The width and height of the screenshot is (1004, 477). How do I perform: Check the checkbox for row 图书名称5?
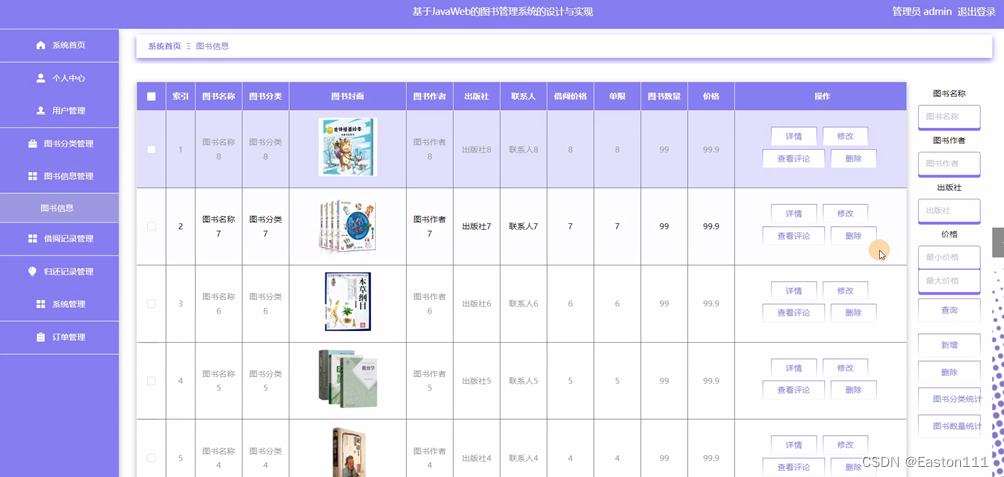click(151, 381)
